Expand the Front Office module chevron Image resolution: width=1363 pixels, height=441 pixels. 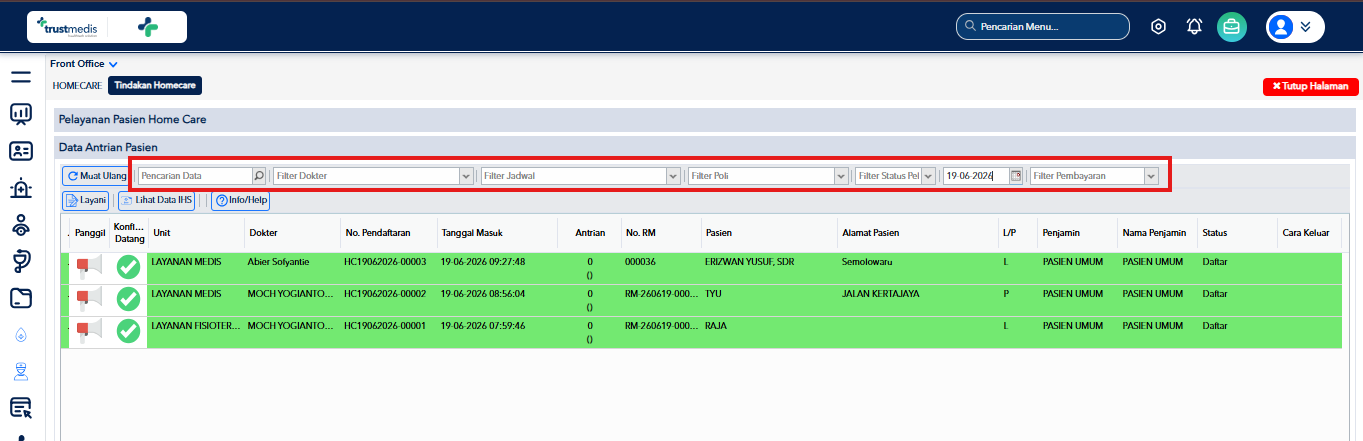(113, 64)
